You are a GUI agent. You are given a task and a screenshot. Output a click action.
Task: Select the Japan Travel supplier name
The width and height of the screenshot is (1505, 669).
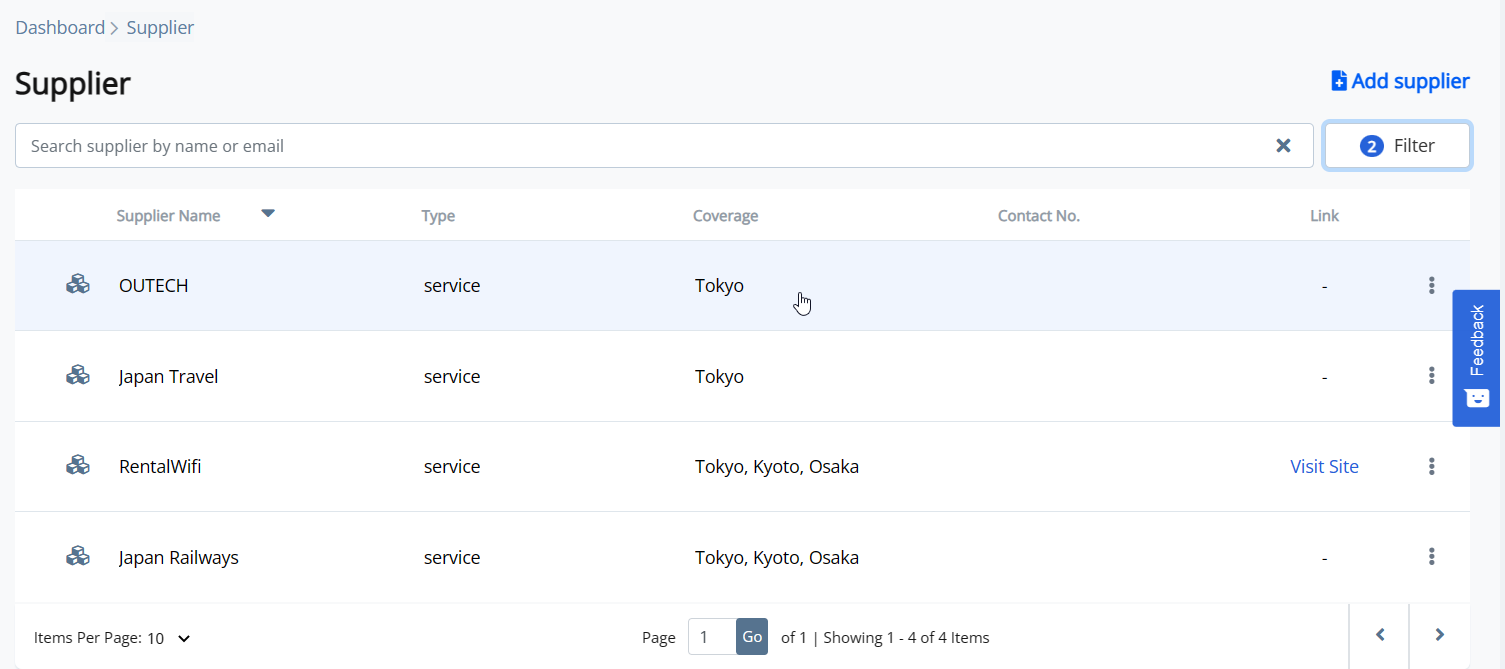click(x=168, y=377)
